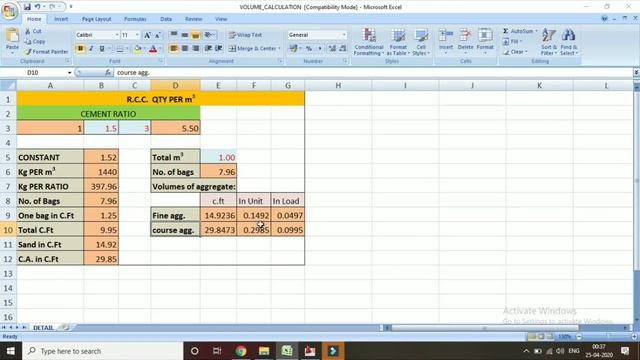Open Format as Table gallery
The image size is (640, 360).
point(398,42)
